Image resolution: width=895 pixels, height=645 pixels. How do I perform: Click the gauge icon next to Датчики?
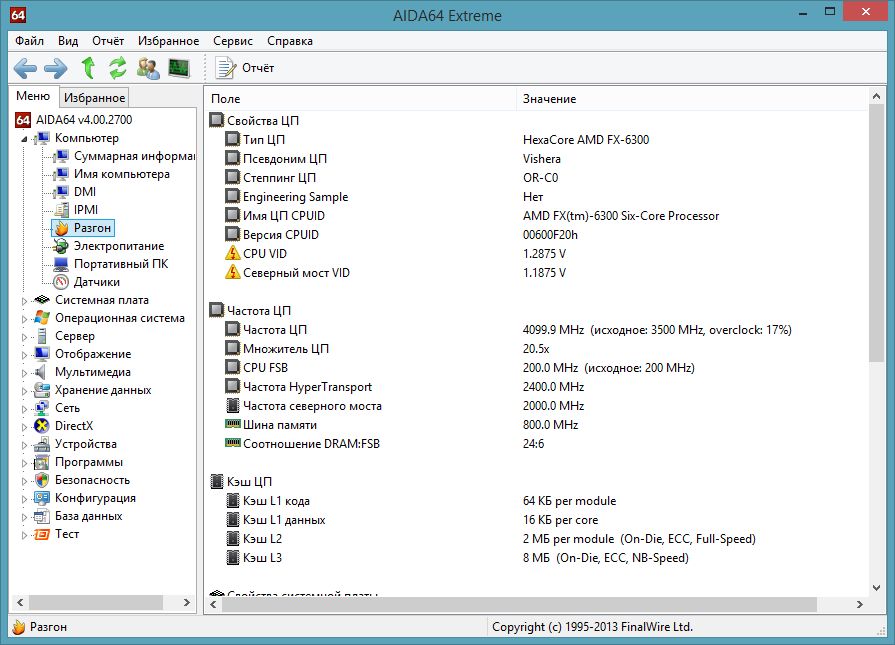click(61, 282)
